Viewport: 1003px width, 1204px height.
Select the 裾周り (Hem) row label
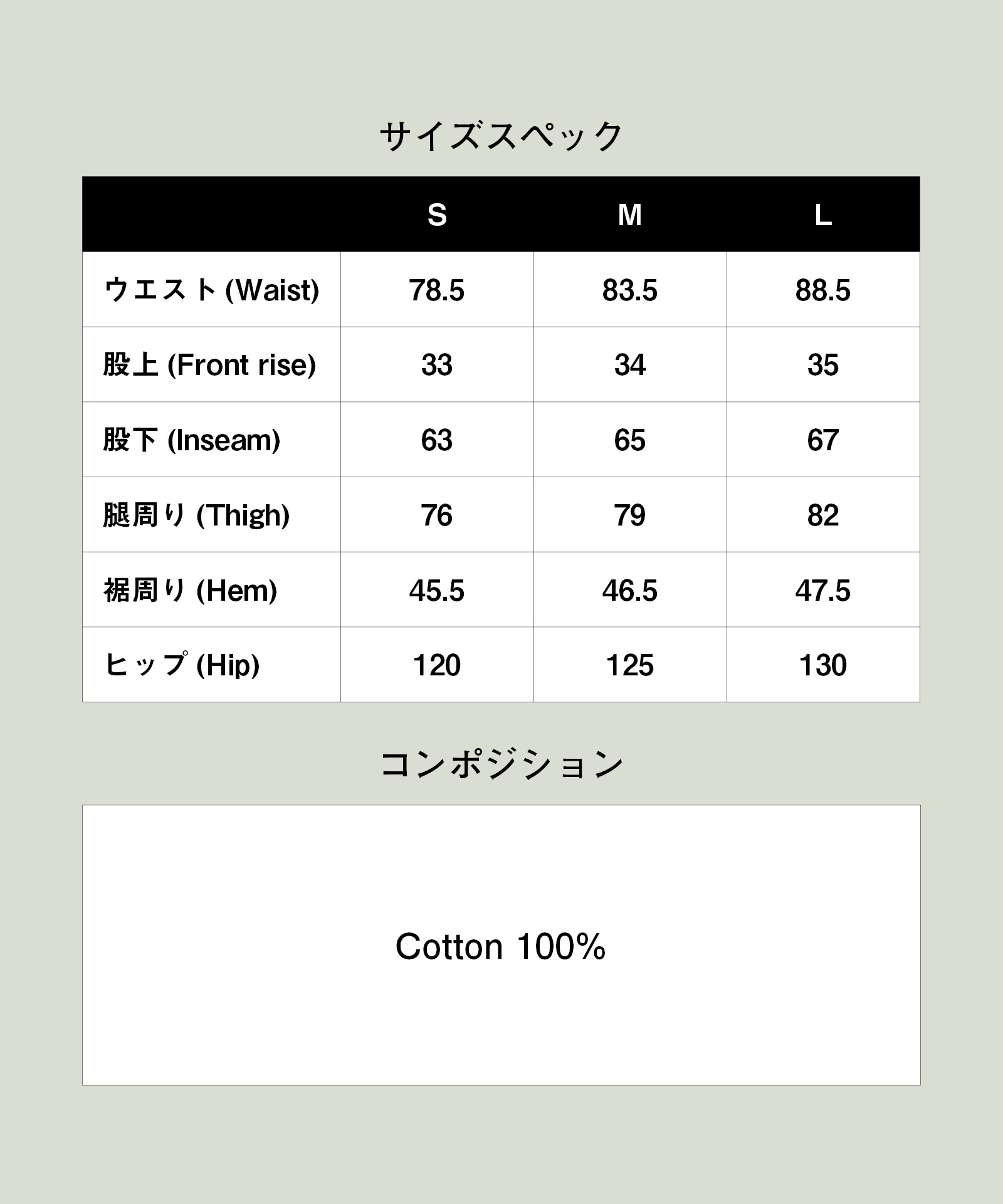coord(190,590)
